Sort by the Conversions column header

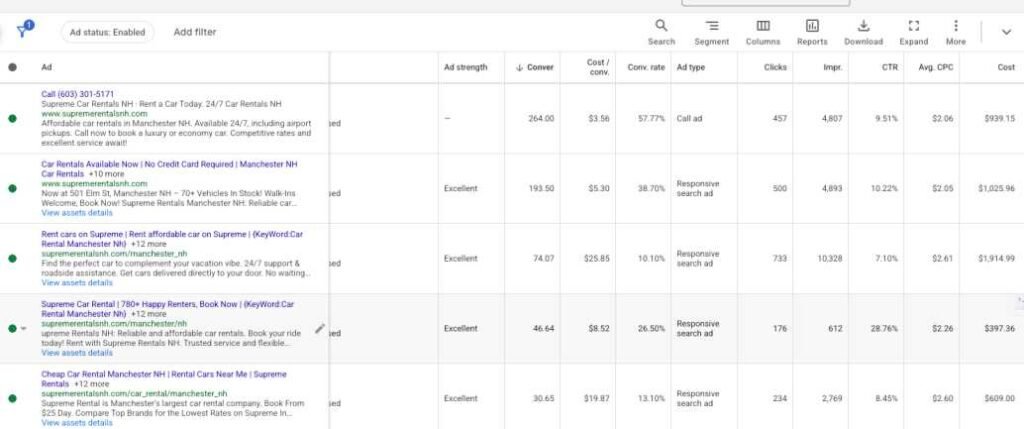coord(534,67)
